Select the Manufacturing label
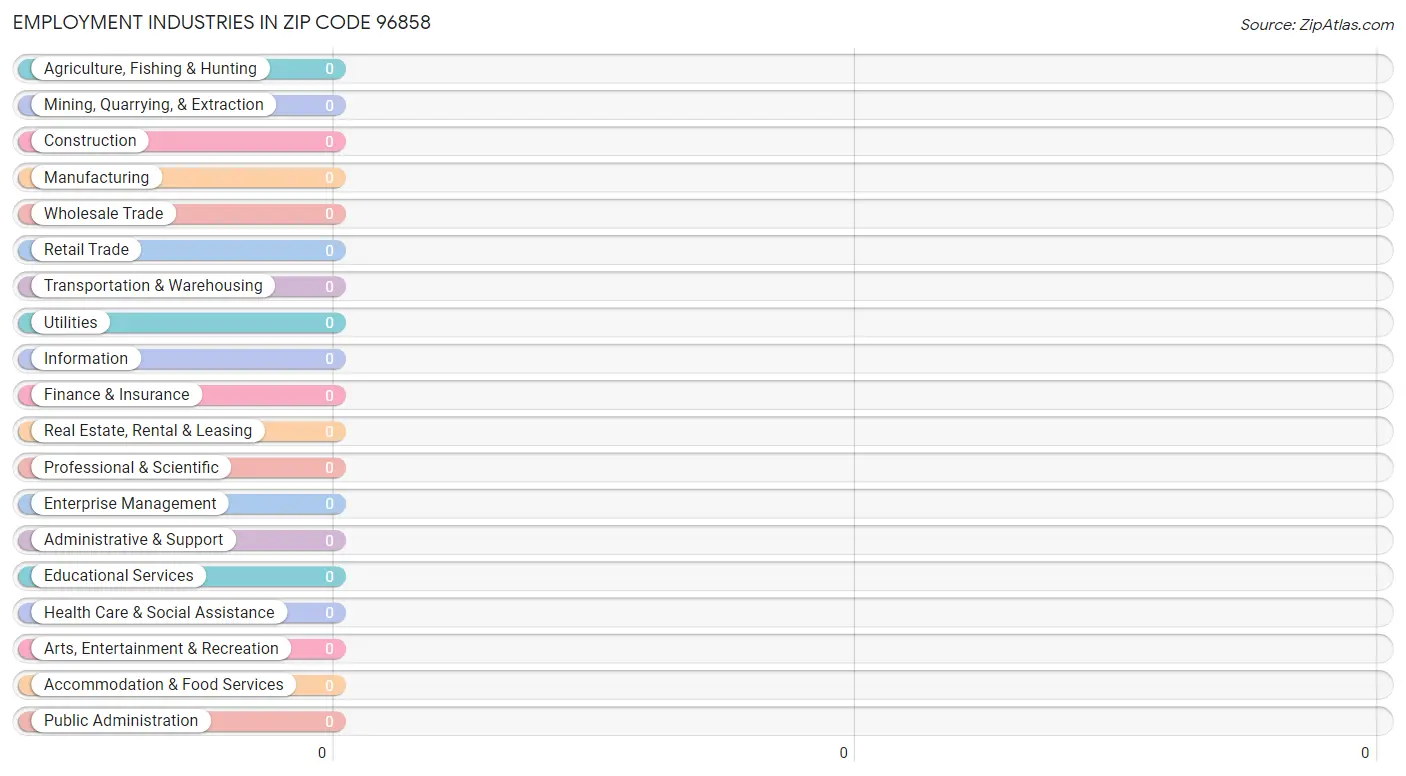The image size is (1406, 776). coord(96,178)
